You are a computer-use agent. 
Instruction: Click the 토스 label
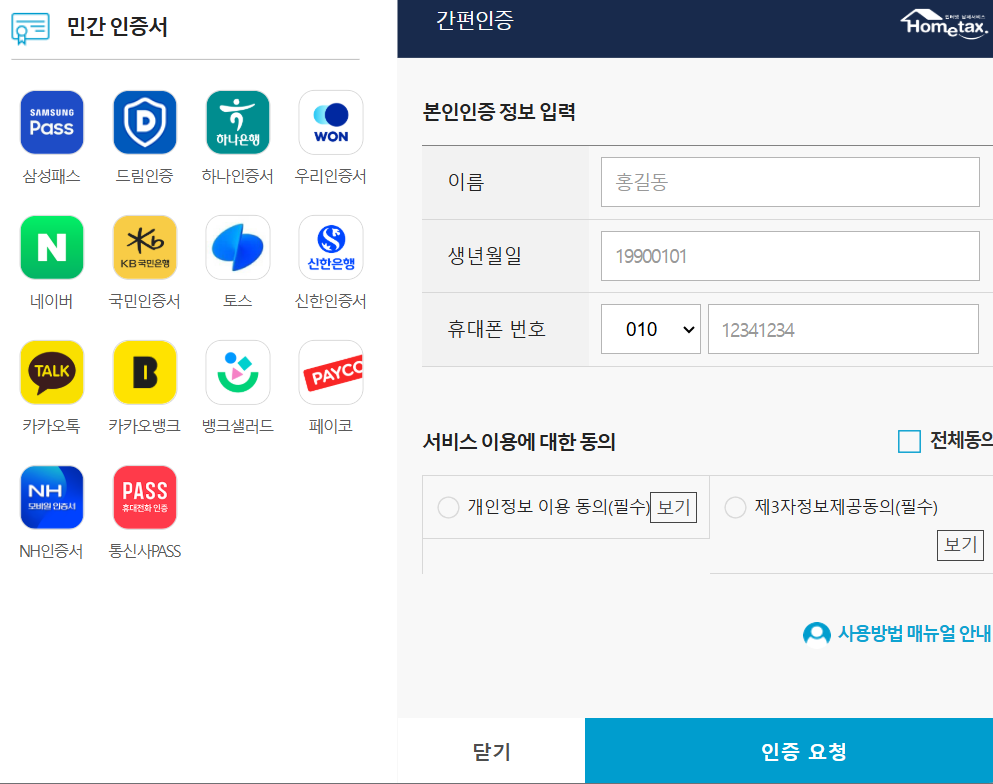[237, 301]
